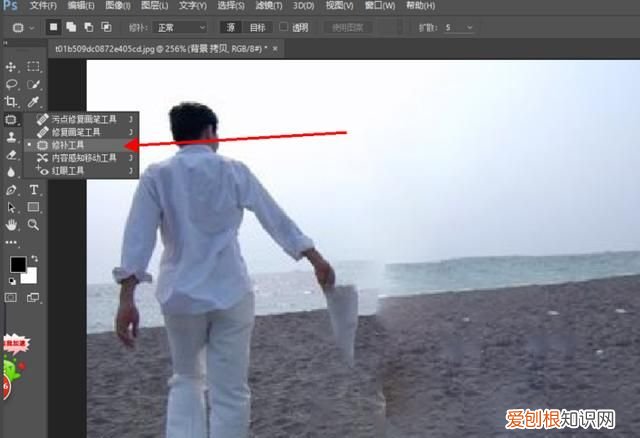Screen dimensions: 640x438
Task: Select the Crop tool
Action: [11, 101]
